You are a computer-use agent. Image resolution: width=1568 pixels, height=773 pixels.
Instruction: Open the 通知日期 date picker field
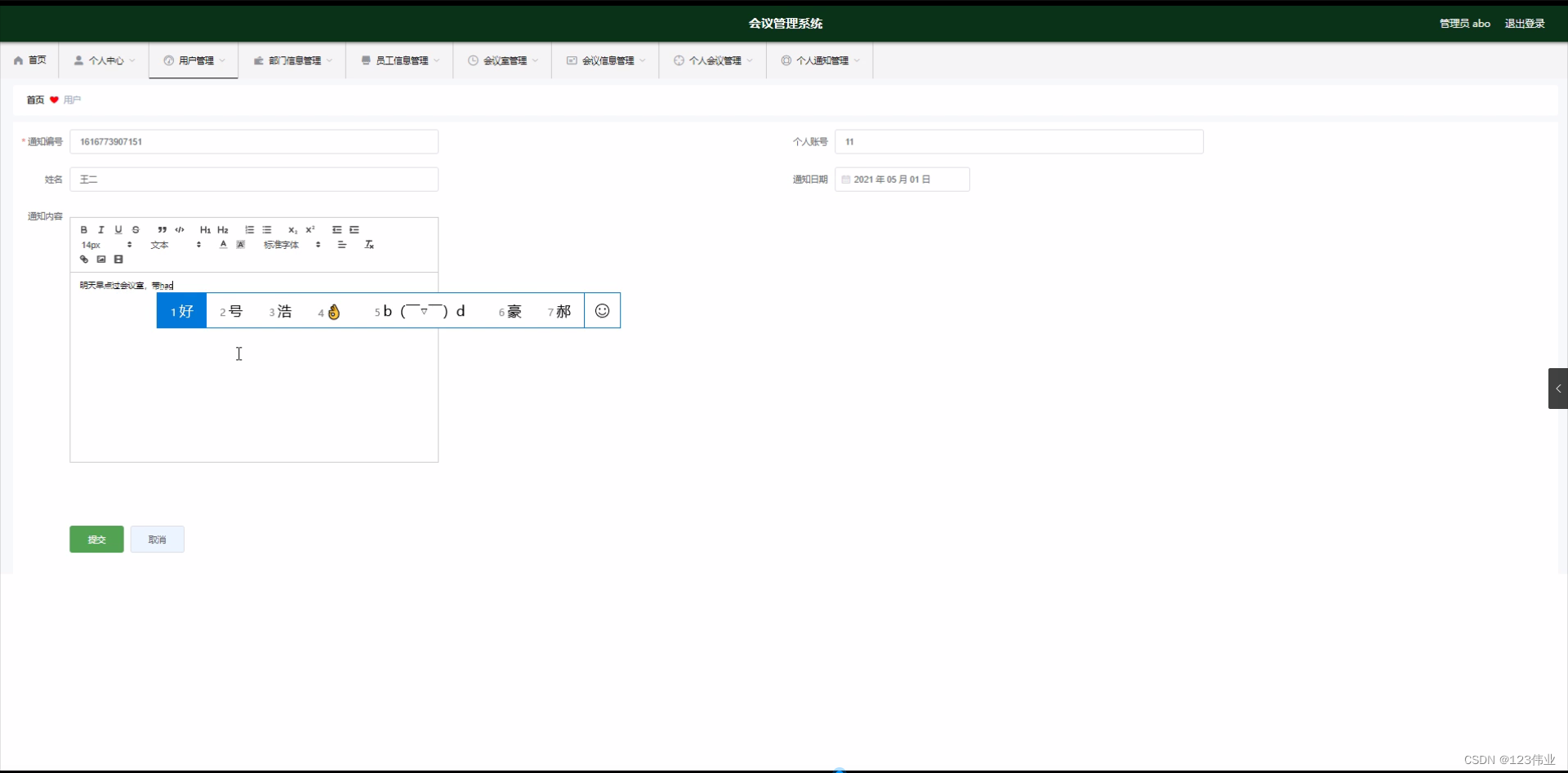(x=902, y=179)
